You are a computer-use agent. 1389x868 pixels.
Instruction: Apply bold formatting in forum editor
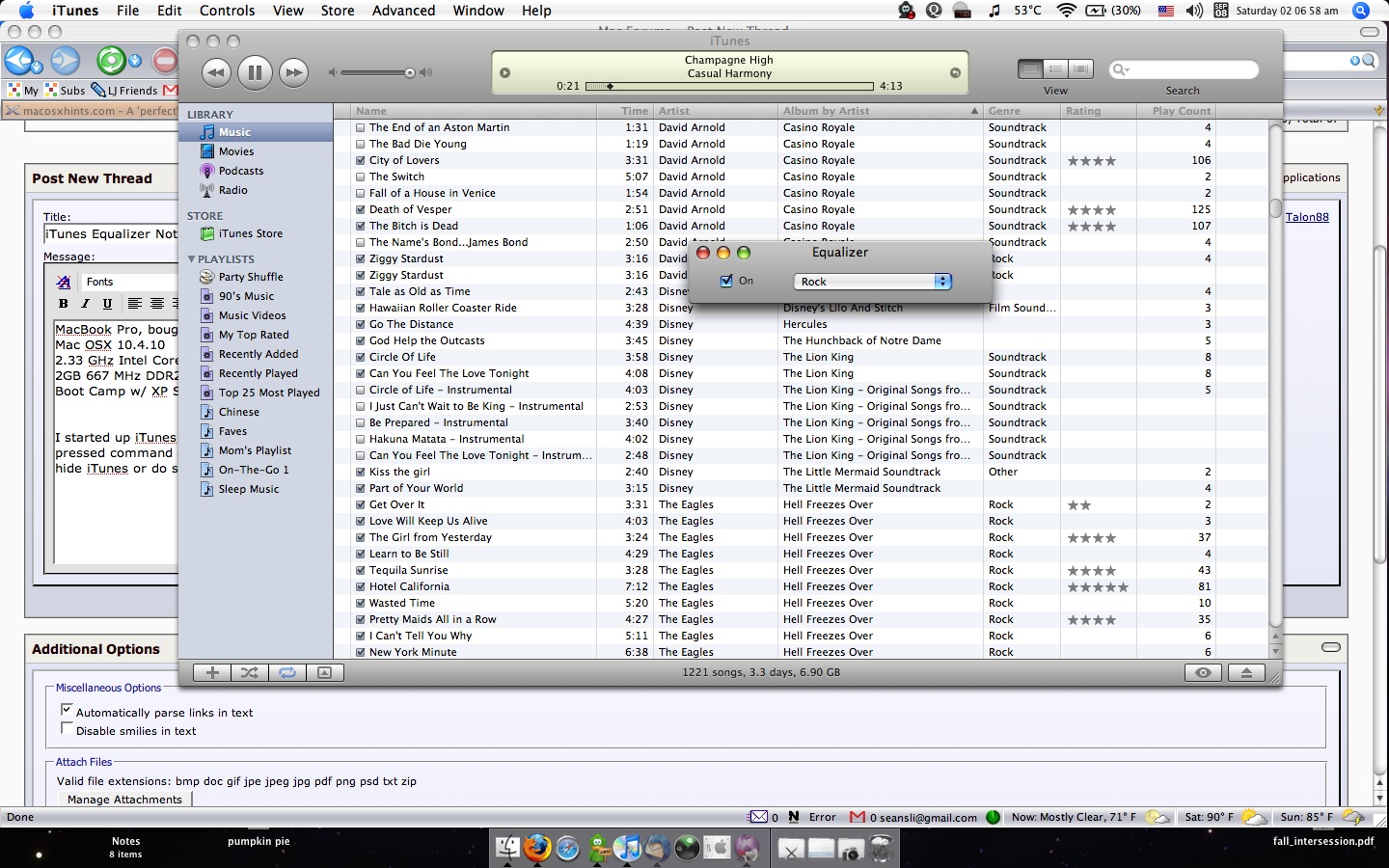click(64, 304)
